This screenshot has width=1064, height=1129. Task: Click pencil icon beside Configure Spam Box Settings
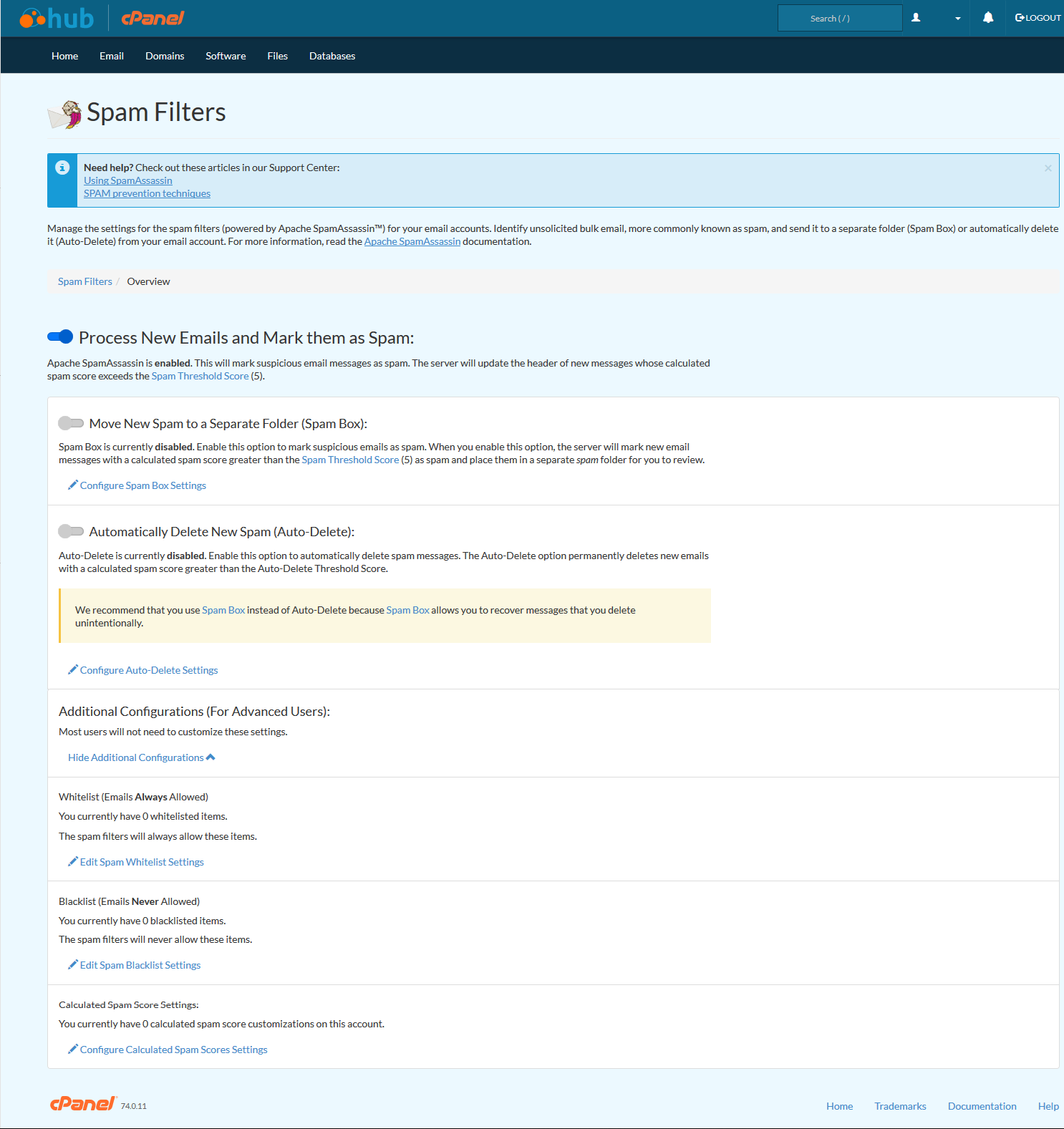click(72, 485)
